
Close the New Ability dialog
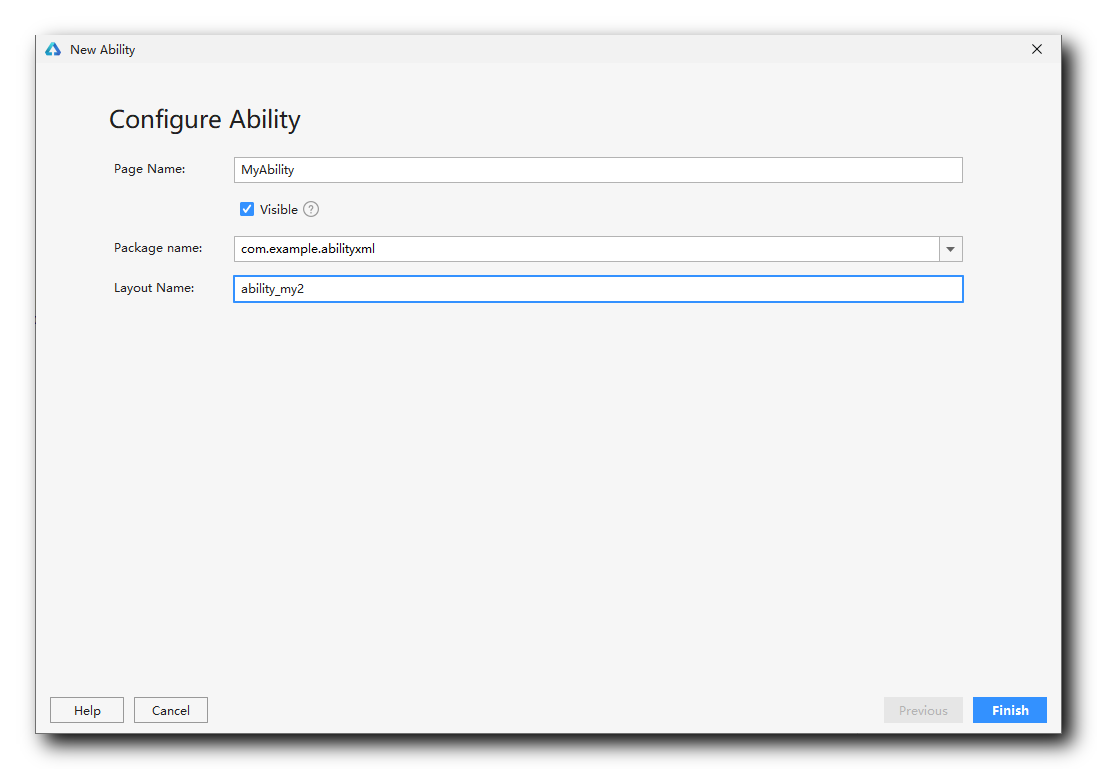point(1037,49)
